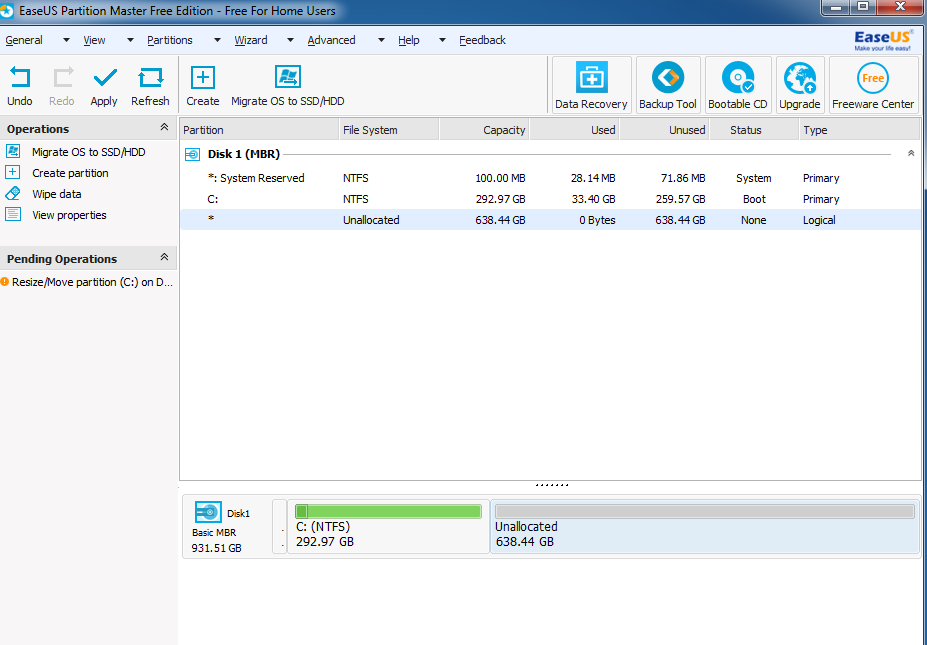Click the C: (NTFS) green usage bar
Image resolution: width=927 pixels, height=645 pixels.
coord(388,511)
